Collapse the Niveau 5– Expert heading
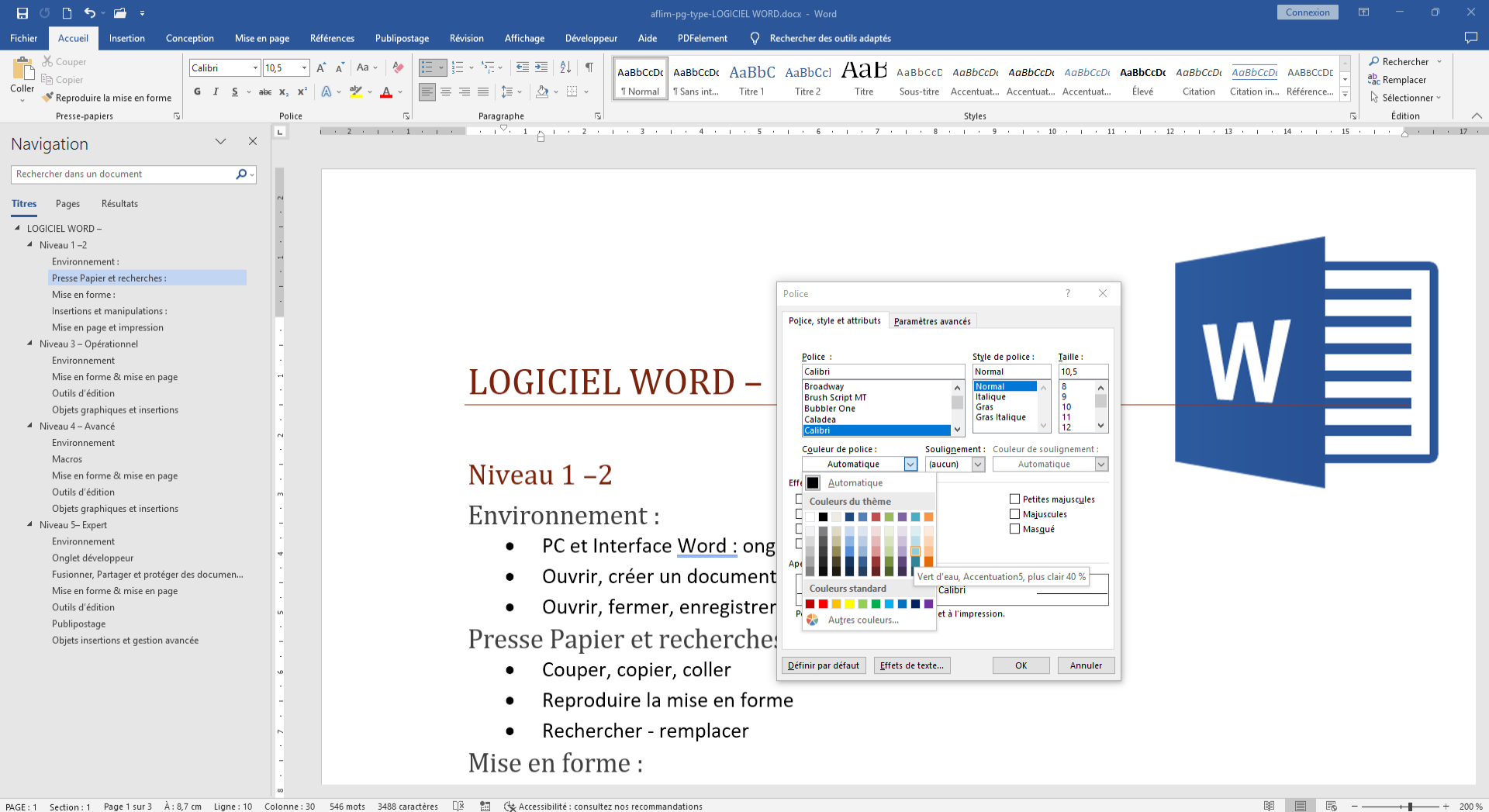This screenshot has height=812, width=1489. click(x=29, y=524)
